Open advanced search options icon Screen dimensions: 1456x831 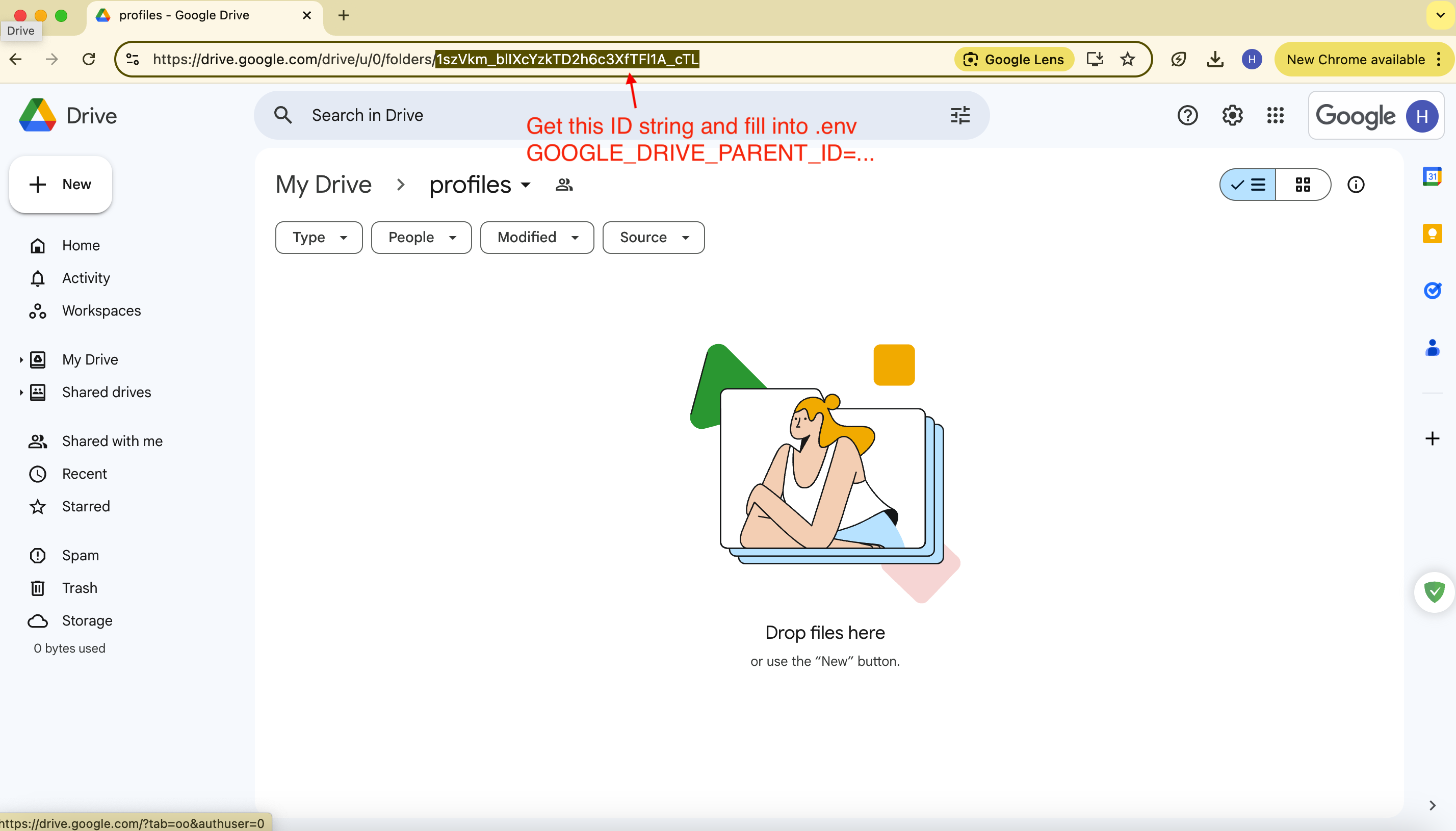959,115
